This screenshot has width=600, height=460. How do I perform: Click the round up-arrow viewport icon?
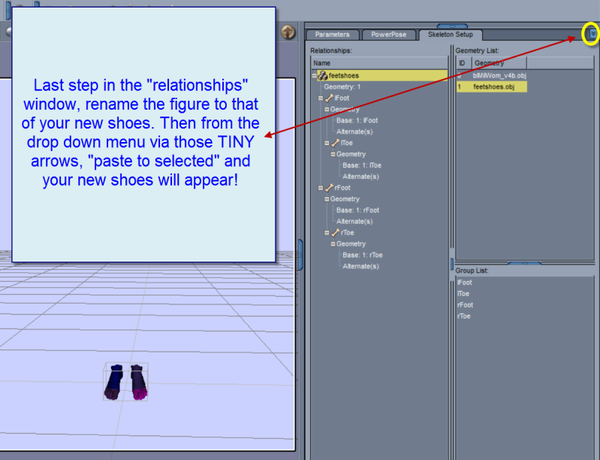(x=288, y=32)
